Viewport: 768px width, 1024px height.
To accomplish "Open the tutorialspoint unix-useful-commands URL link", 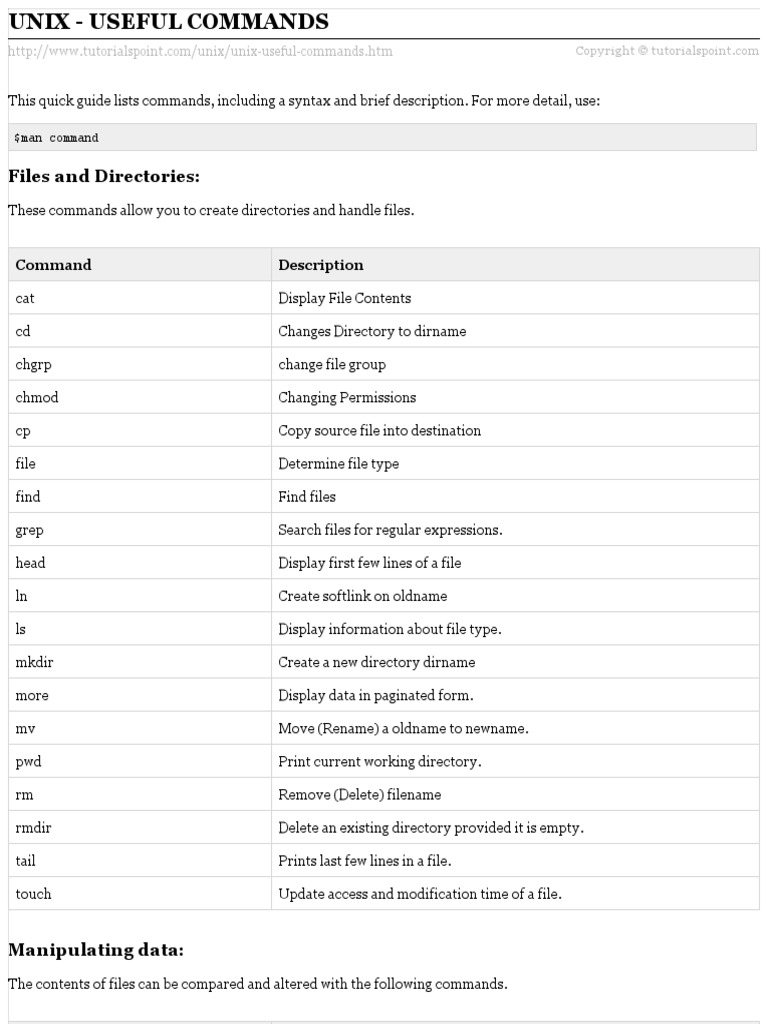I will 200,51.
